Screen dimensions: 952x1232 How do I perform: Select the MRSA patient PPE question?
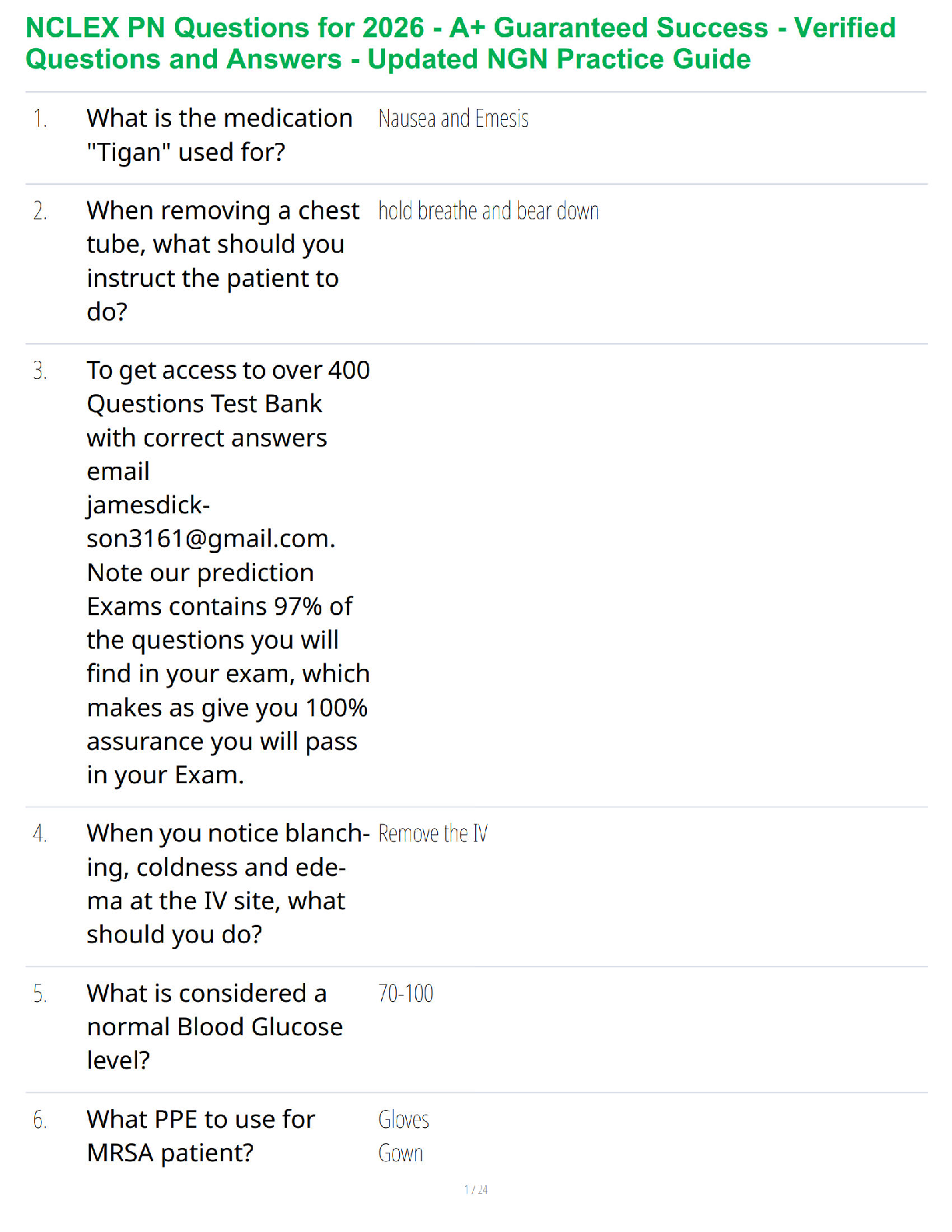point(201,1136)
